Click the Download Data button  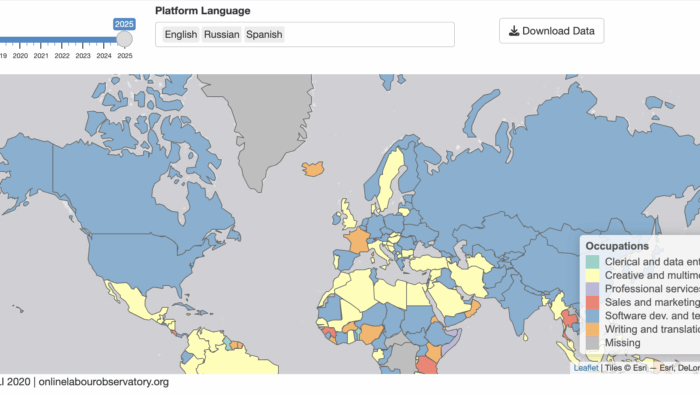coord(551,31)
